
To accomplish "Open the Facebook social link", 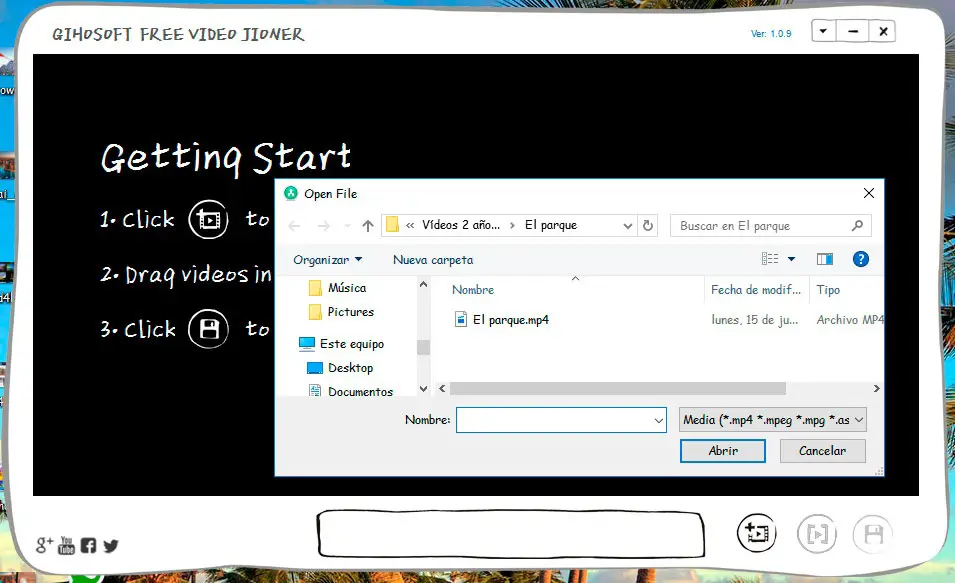I will coord(88,545).
